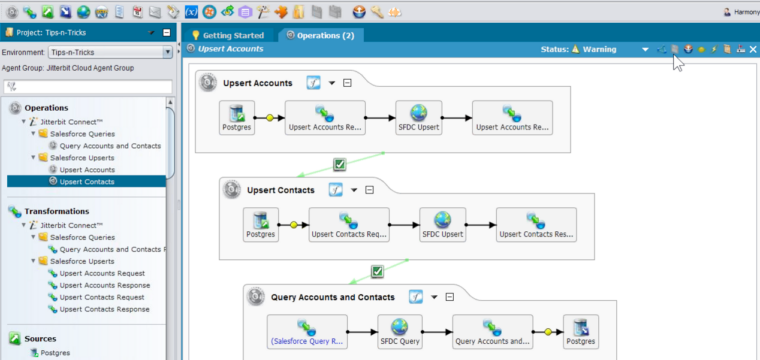Open the Status Warning dropdown arrow
Screen dimensions: 760x360
point(645,49)
